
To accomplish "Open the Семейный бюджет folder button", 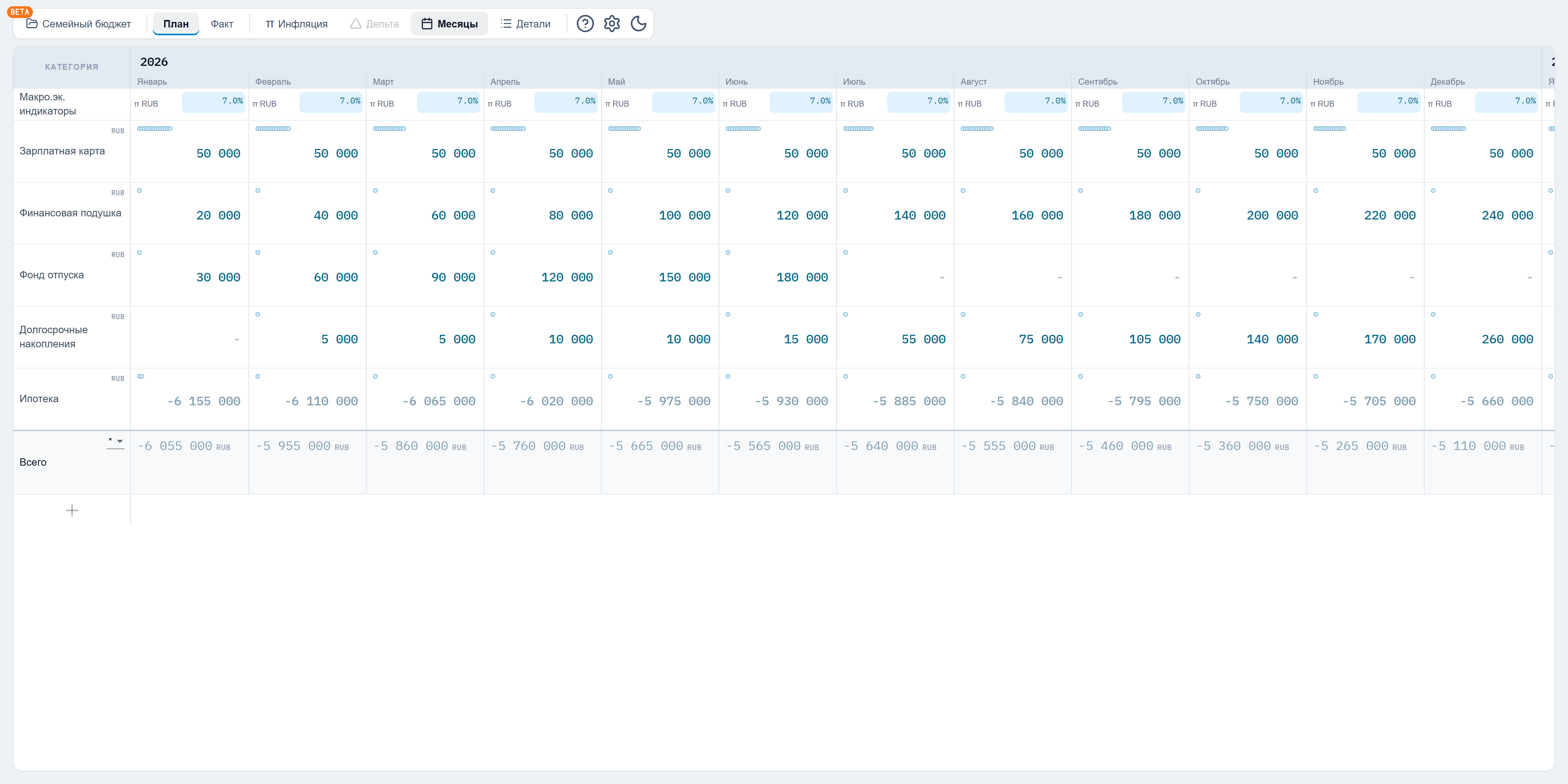I will (78, 24).
